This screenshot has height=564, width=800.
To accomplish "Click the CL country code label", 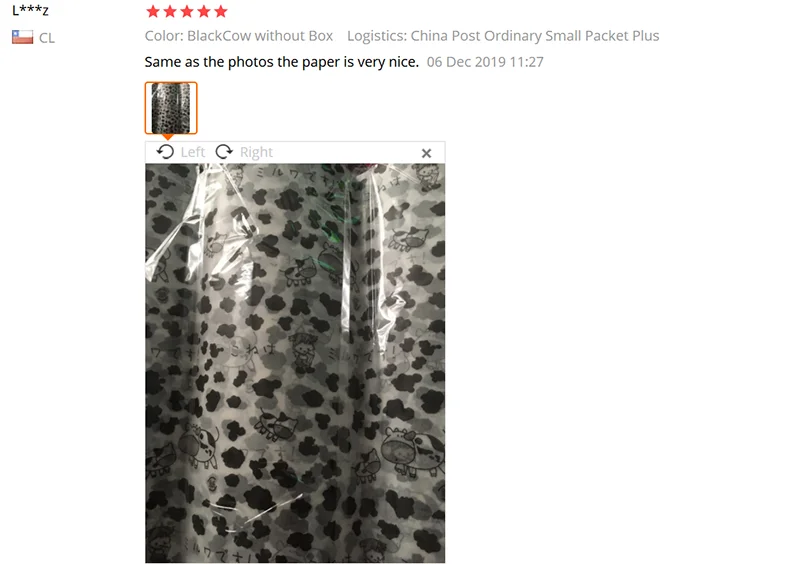I will [x=47, y=38].
